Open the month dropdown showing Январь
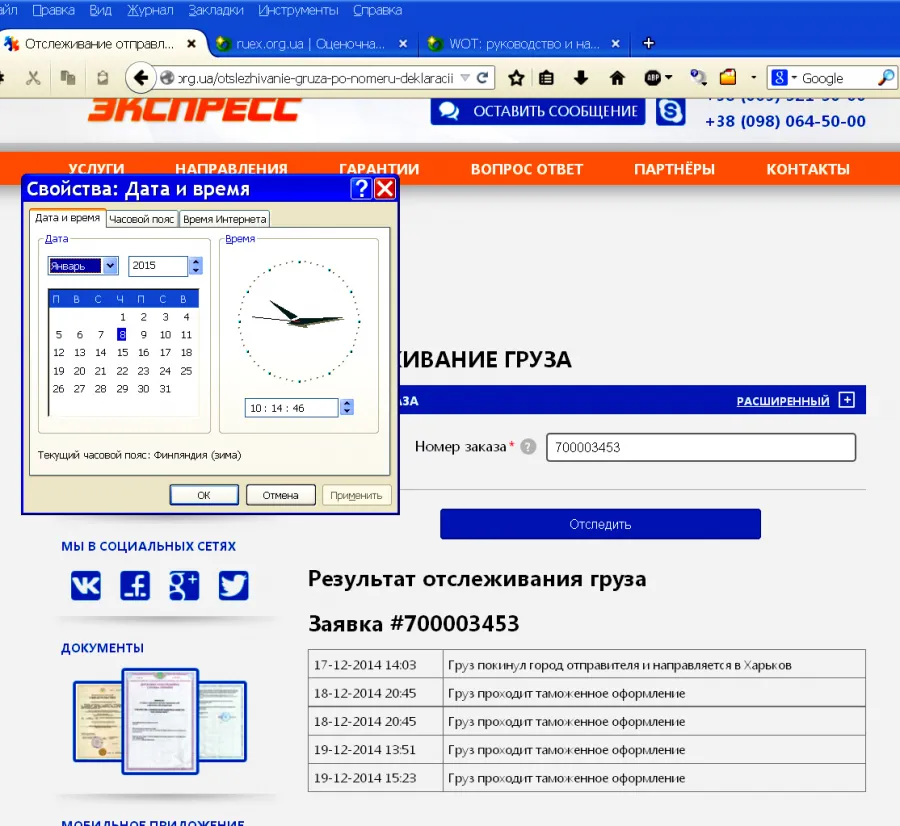The image size is (900, 826). 111,266
